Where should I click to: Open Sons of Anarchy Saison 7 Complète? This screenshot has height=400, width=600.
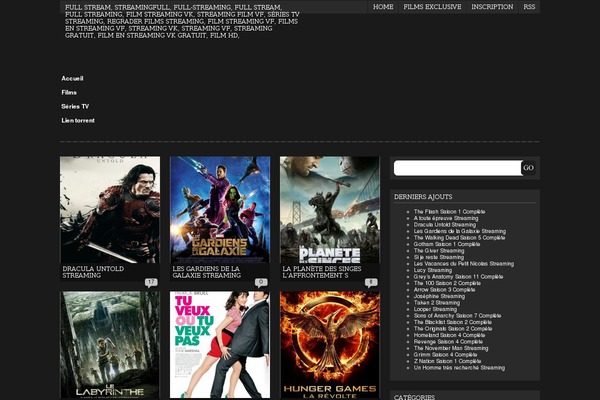[x=457, y=316]
